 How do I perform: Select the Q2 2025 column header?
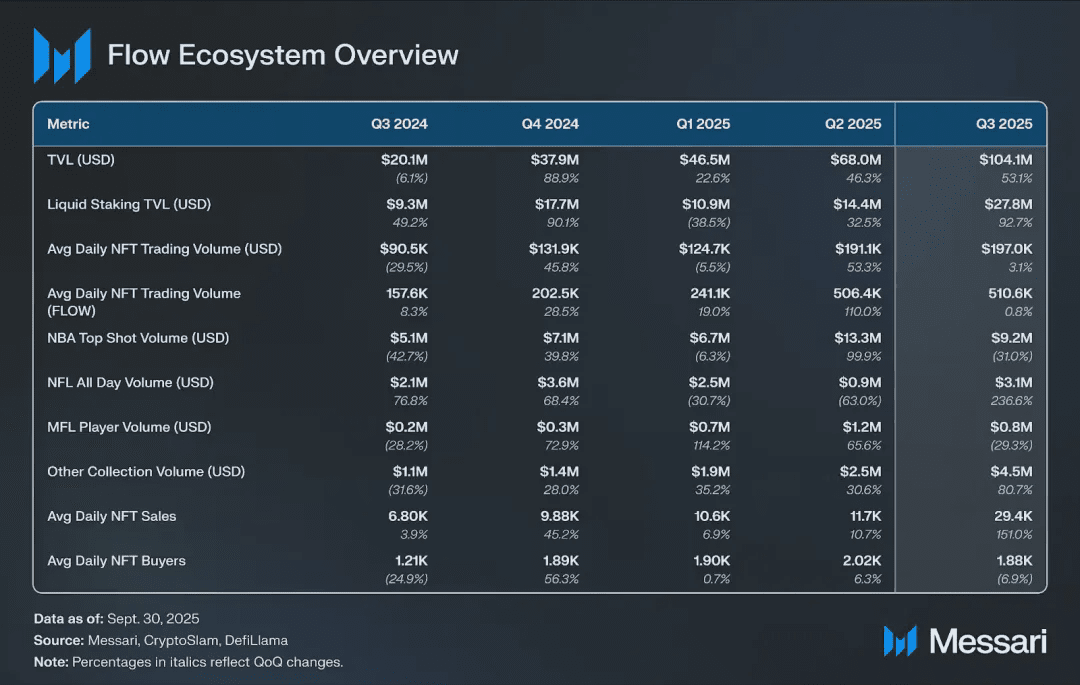point(853,124)
